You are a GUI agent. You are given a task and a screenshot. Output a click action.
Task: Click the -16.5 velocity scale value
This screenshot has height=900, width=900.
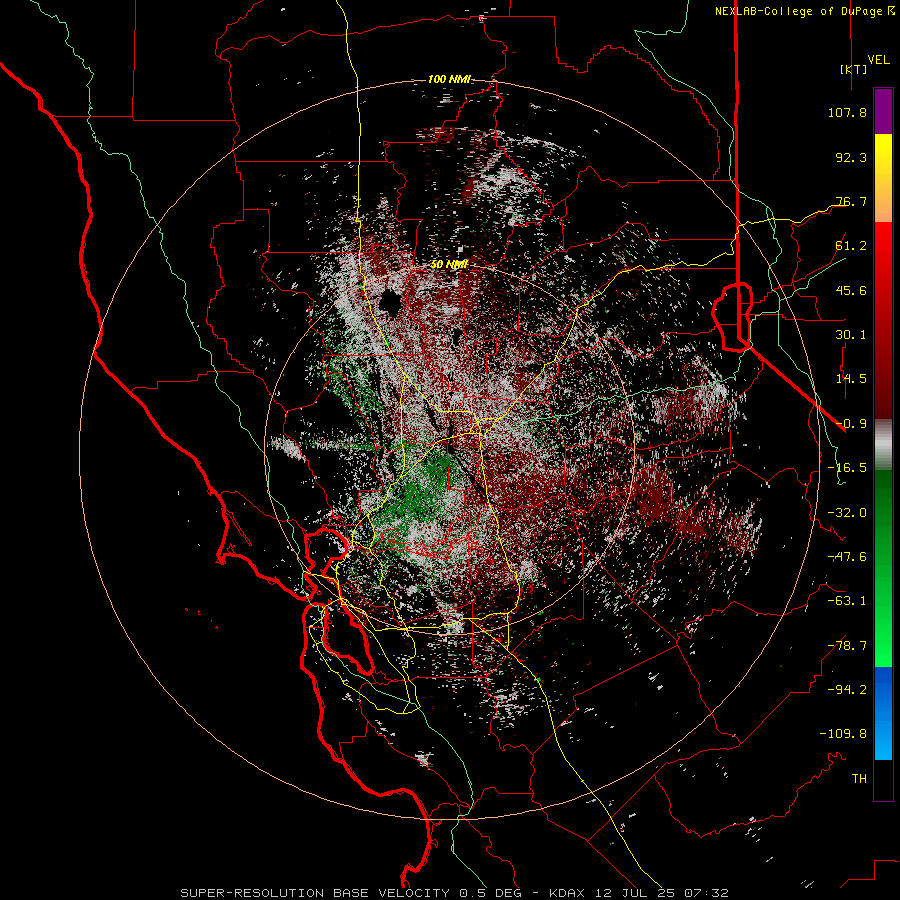pos(847,468)
